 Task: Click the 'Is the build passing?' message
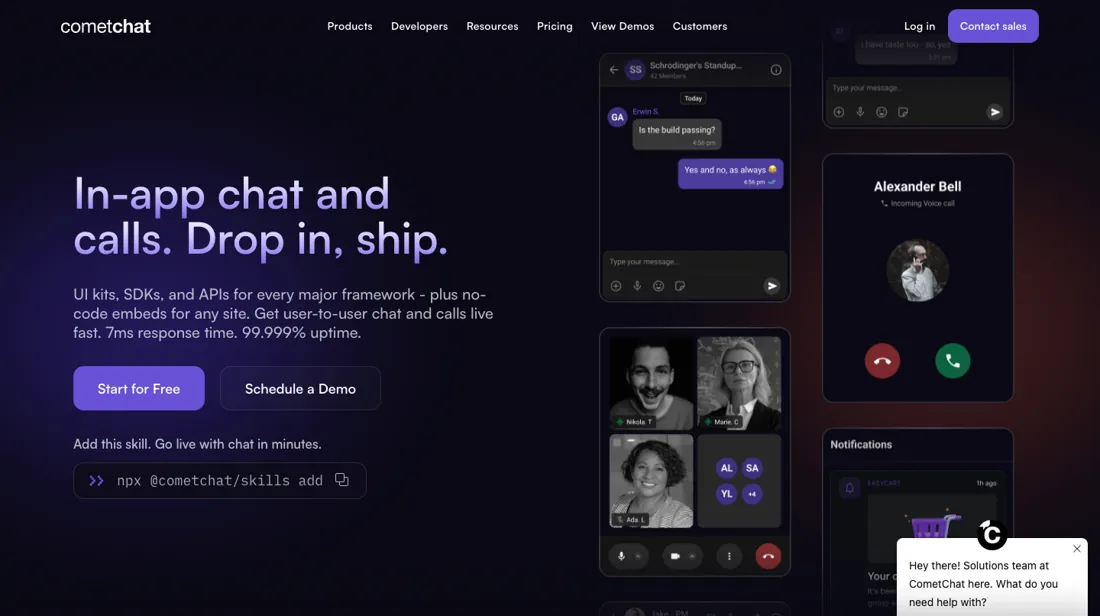[x=677, y=134]
